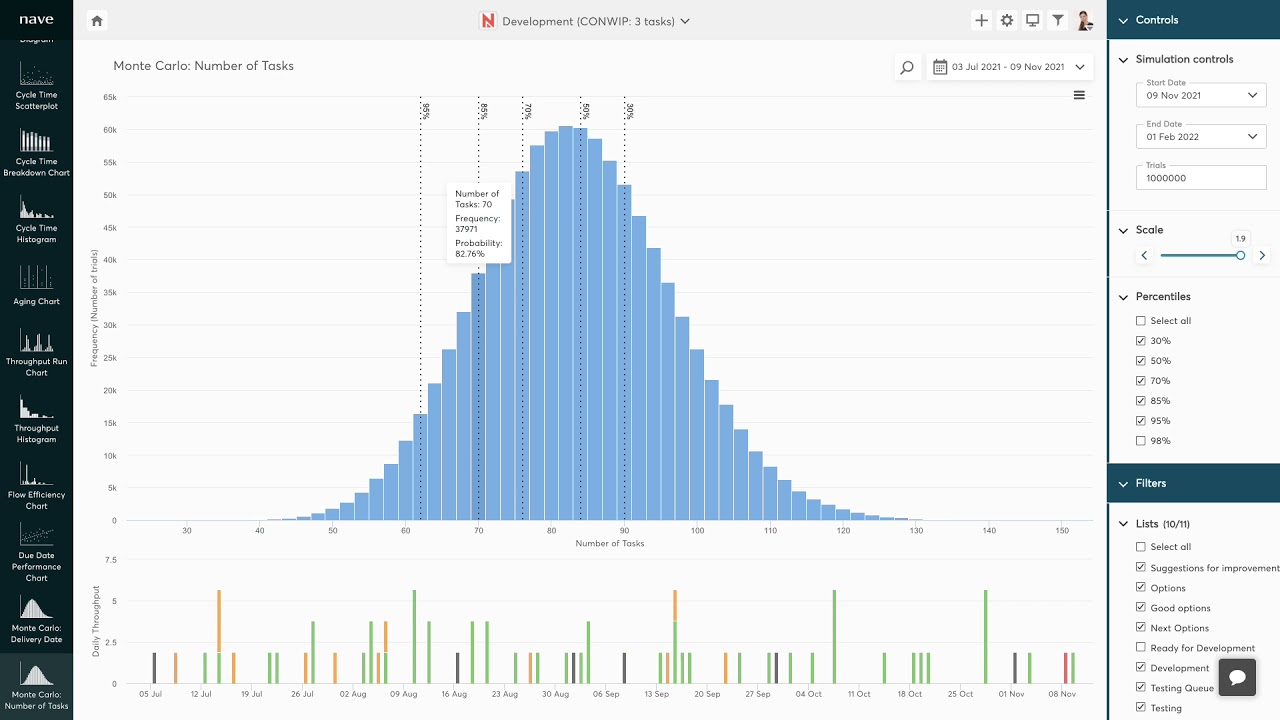Open Cycle Time Histogram chart
1280x720 pixels.
point(36,220)
